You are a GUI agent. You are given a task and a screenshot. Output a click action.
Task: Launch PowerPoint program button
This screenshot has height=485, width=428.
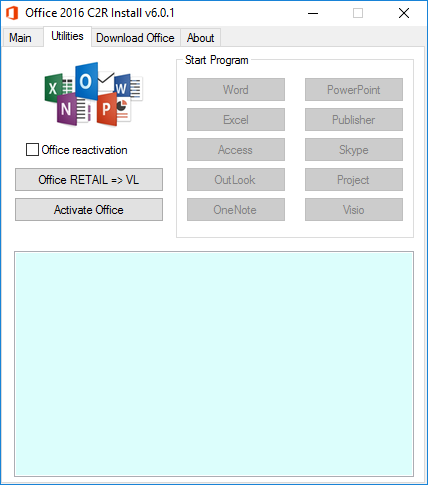pos(354,90)
